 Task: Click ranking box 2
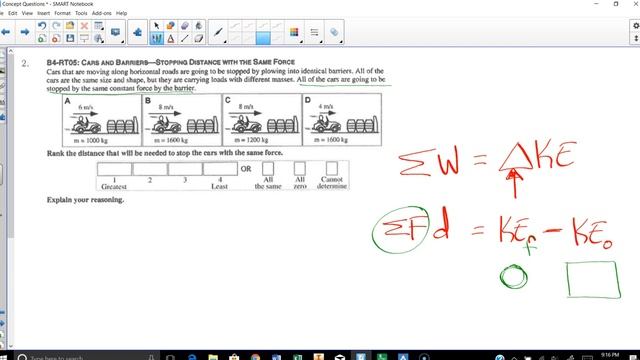tap(150, 169)
